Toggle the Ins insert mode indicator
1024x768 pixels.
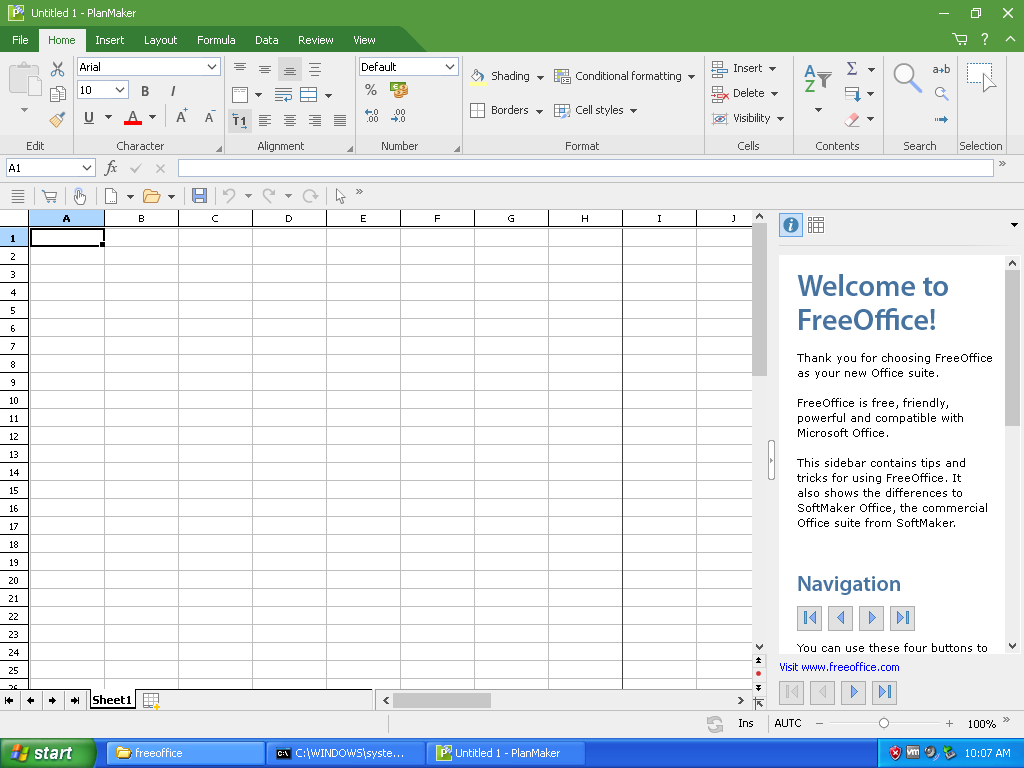point(746,723)
